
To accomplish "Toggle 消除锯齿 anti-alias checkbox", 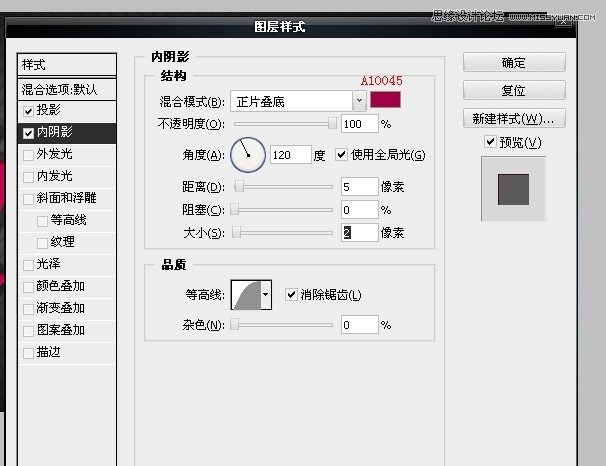I will (291, 294).
